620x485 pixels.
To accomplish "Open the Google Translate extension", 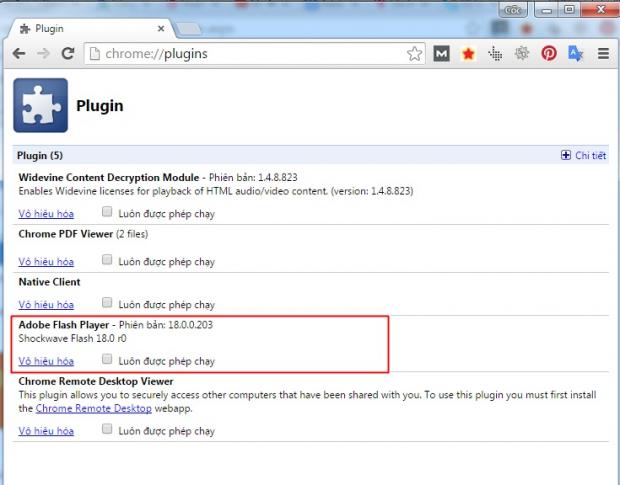I will coord(576,54).
